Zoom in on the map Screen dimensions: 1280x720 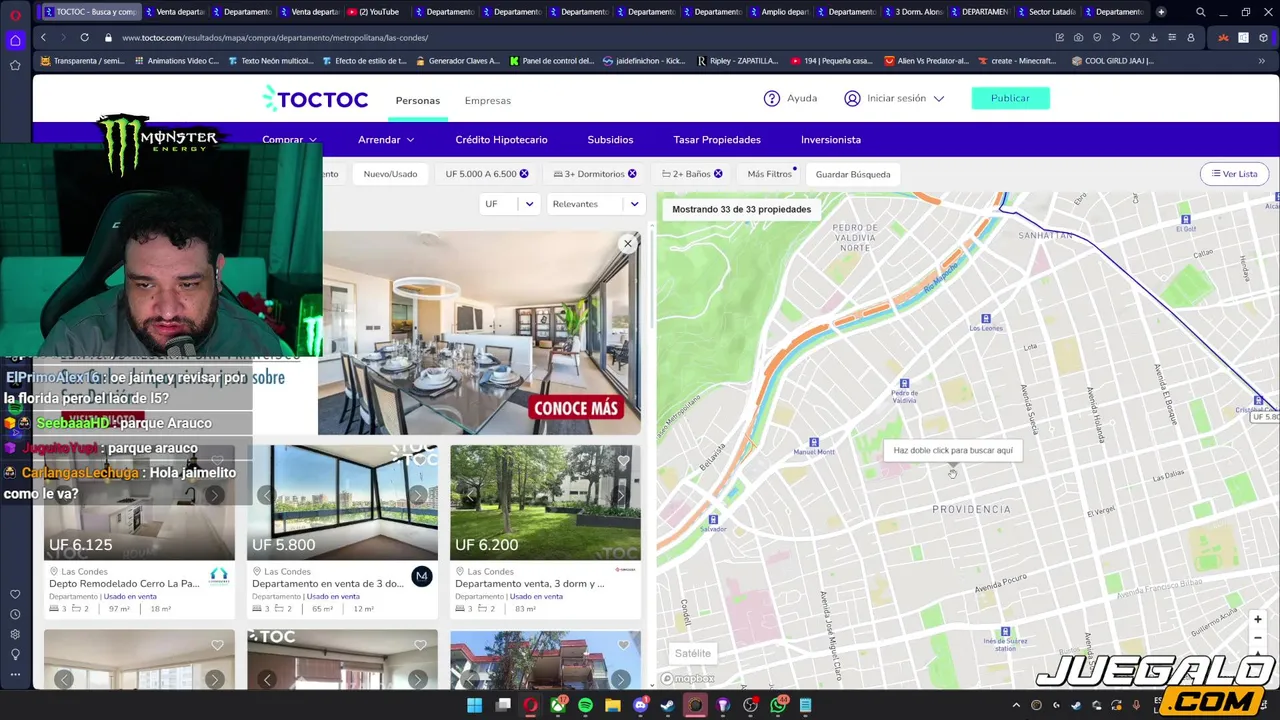pos(1257,620)
